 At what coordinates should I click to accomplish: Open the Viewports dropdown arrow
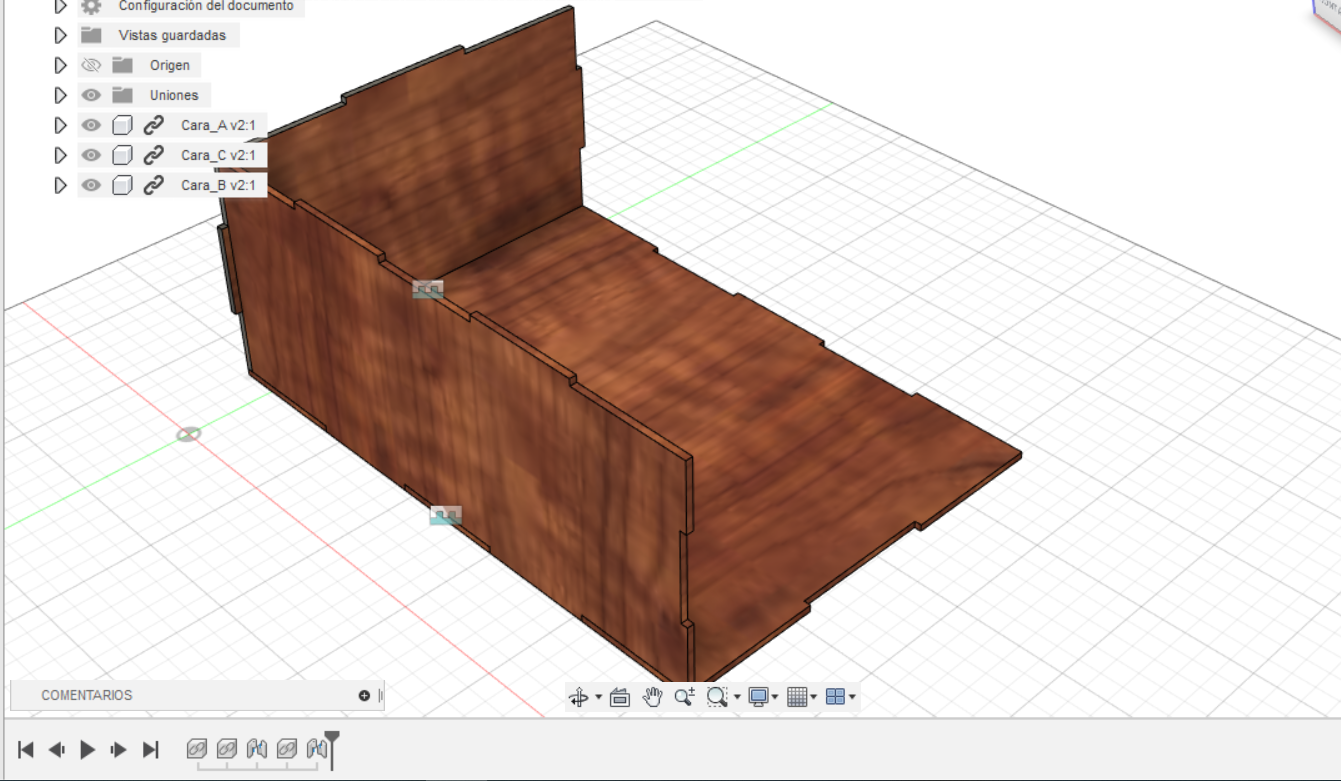coord(852,697)
